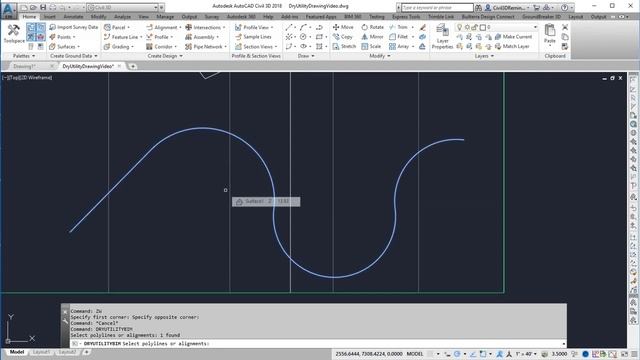Click Sample Lines button
The image size is (640, 360).
253,37
